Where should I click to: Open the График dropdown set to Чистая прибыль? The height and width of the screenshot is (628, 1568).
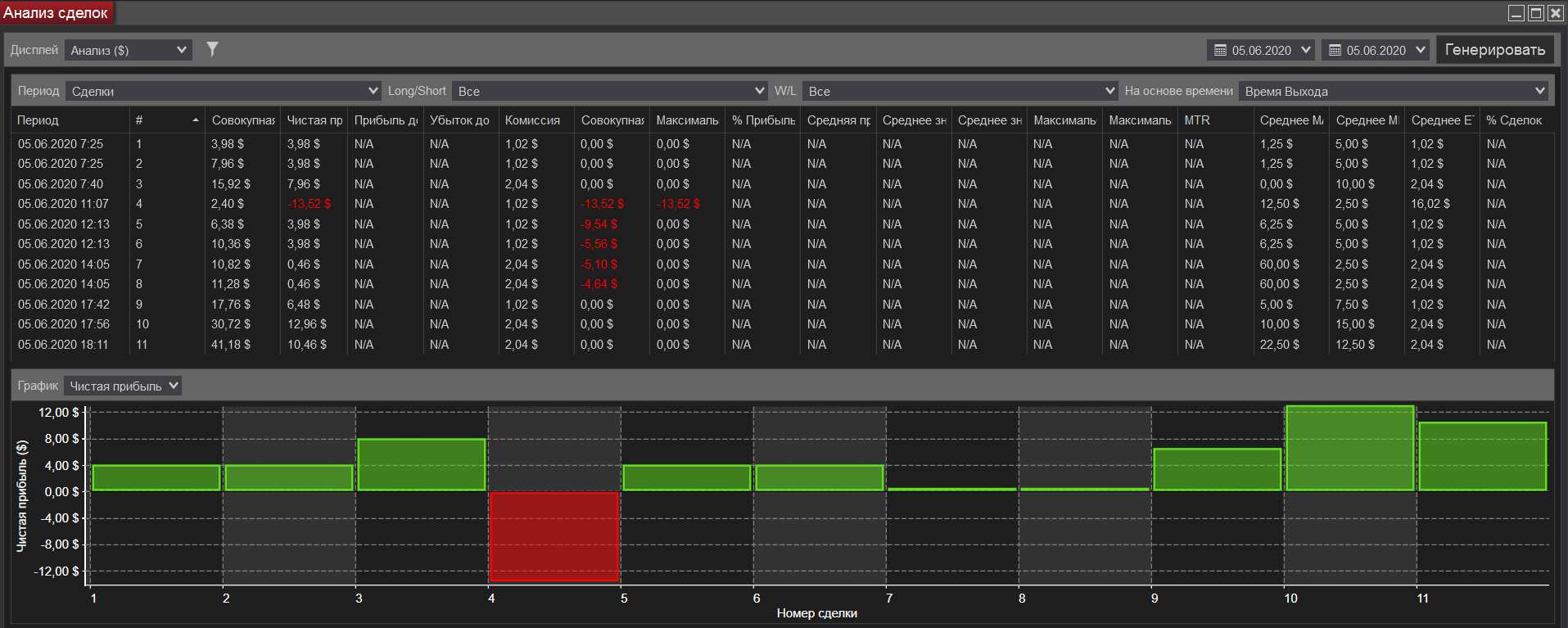123,386
